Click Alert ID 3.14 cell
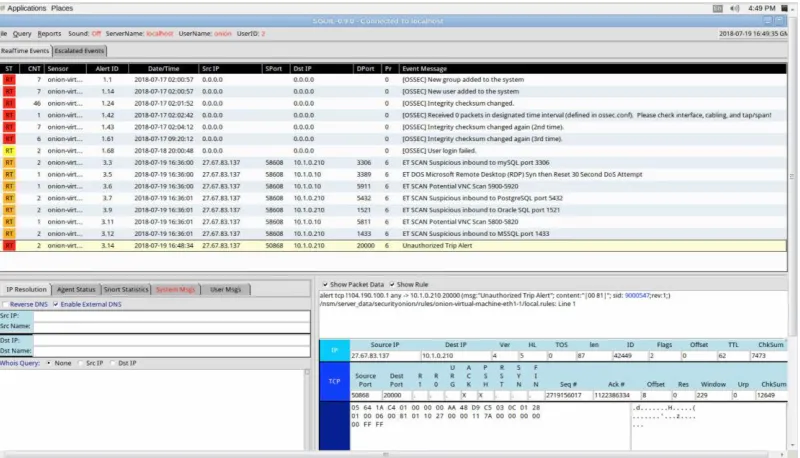The height and width of the screenshot is (458, 800). (x=107, y=246)
